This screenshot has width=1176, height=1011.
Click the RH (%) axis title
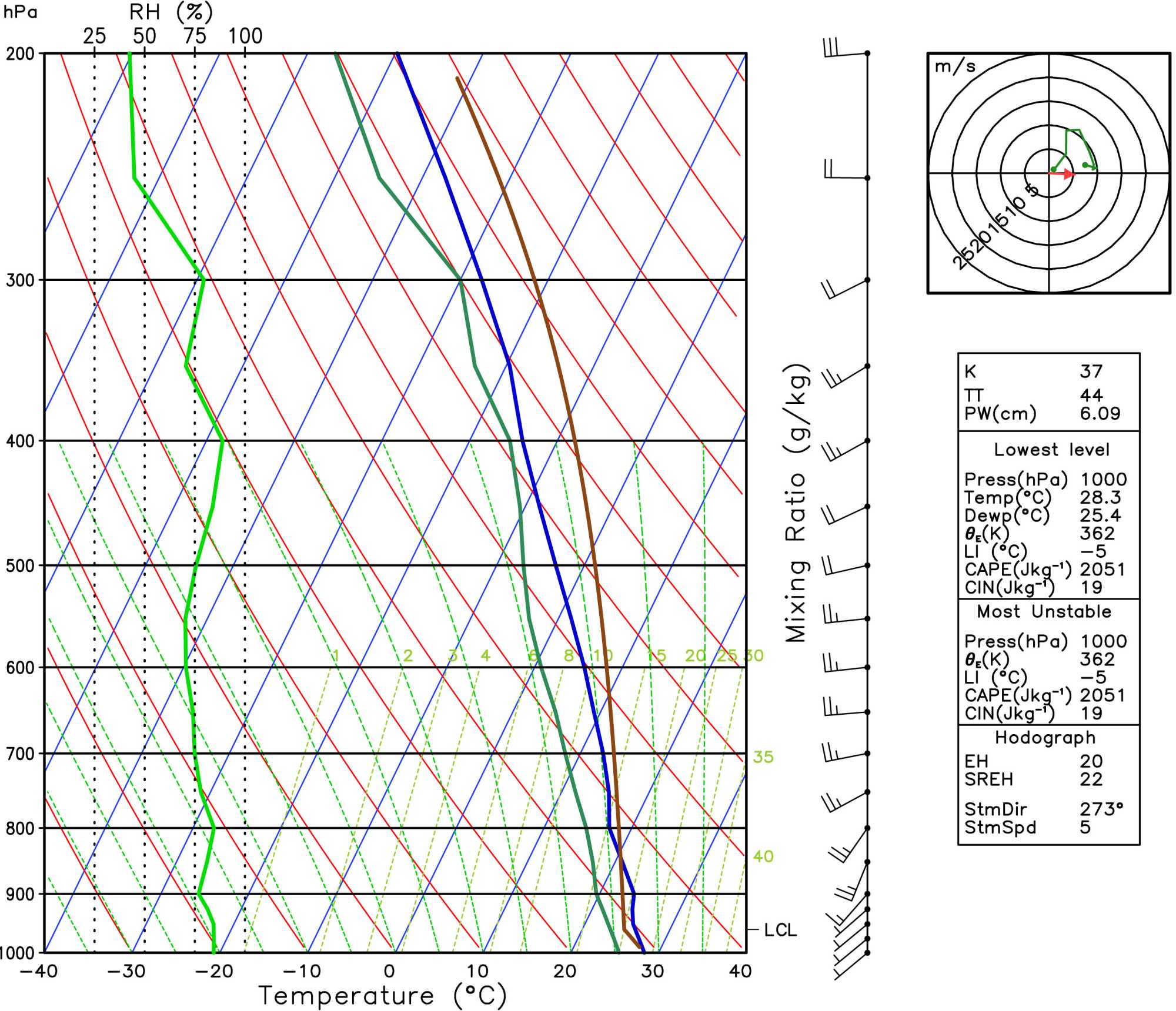click(x=171, y=12)
